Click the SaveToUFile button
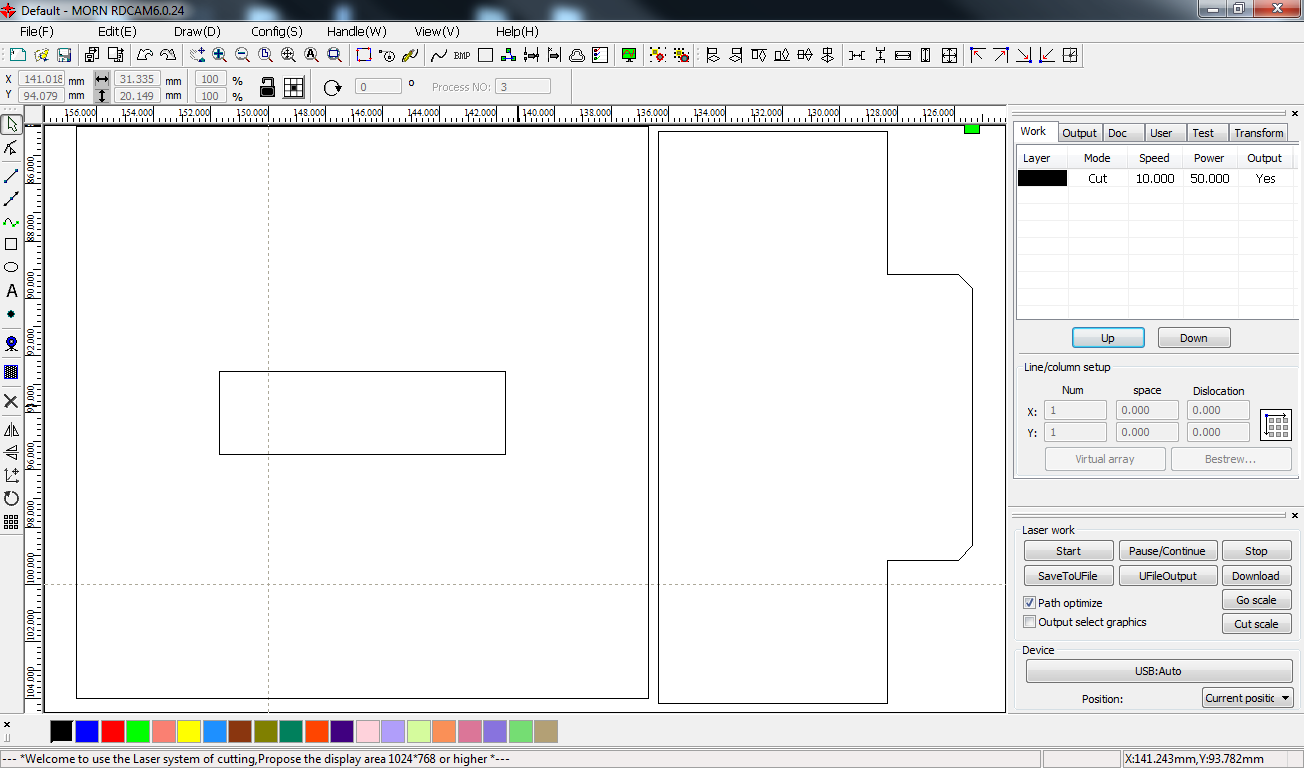This screenshot has height=768, width=1304. 1068,576
